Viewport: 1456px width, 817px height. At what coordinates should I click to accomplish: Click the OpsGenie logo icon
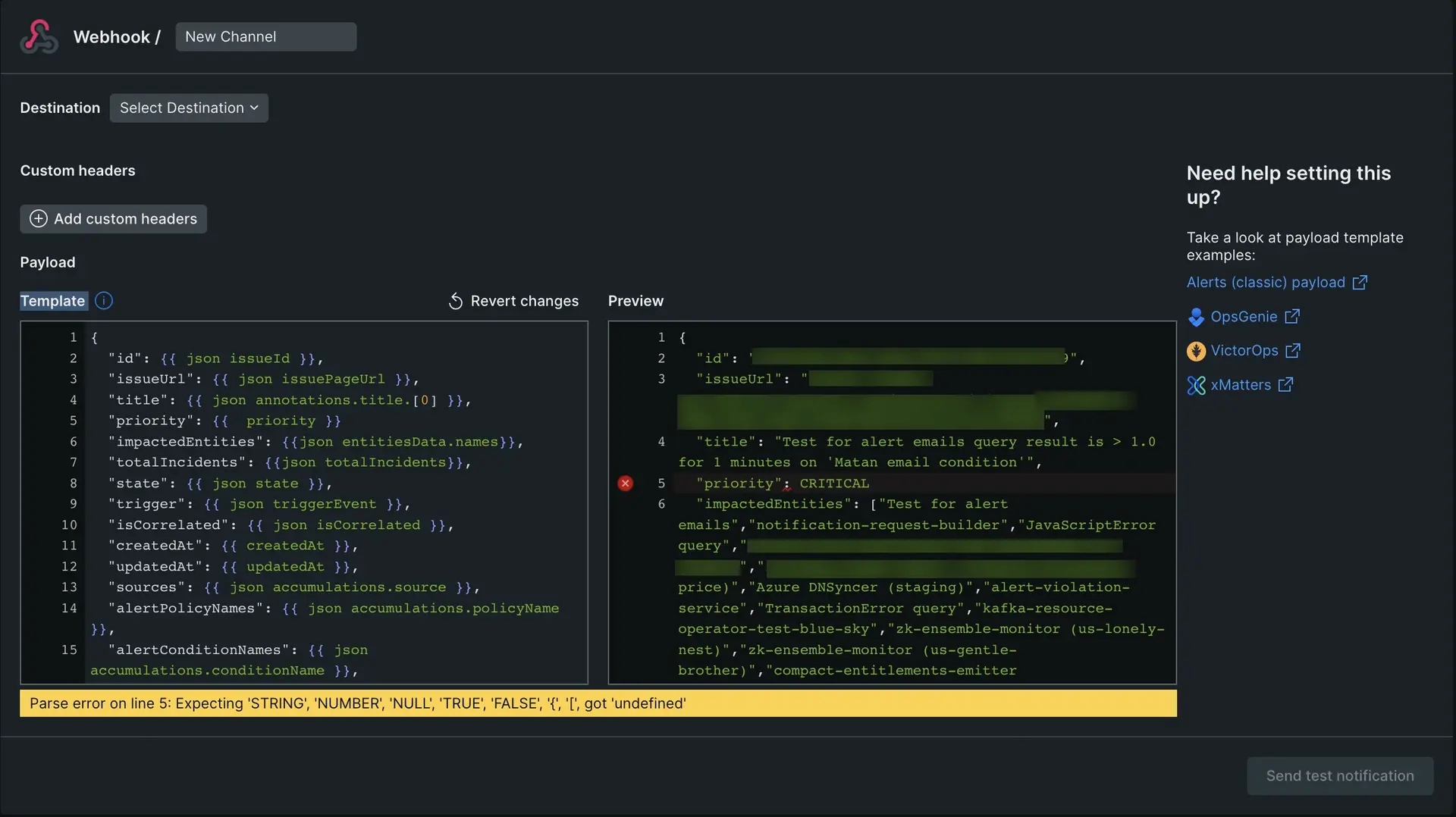(1196, 317)
